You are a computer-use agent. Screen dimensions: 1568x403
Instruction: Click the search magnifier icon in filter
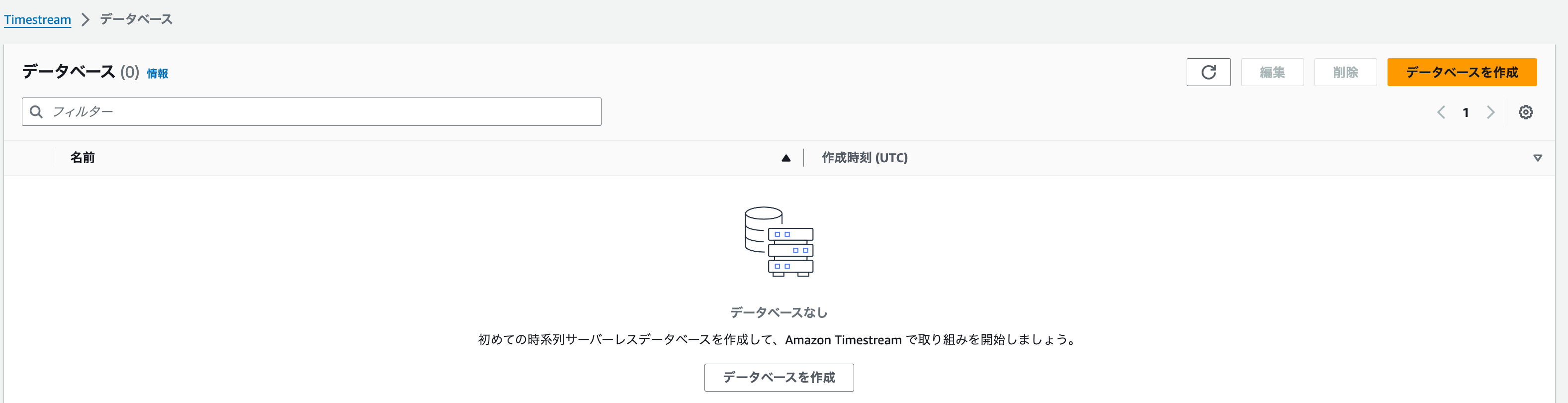point(36,112)
